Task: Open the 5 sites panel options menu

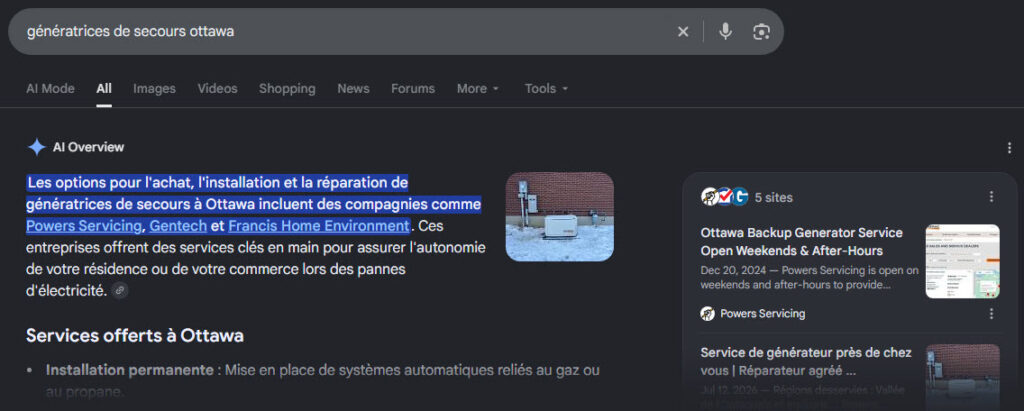Action: (991, 197)
